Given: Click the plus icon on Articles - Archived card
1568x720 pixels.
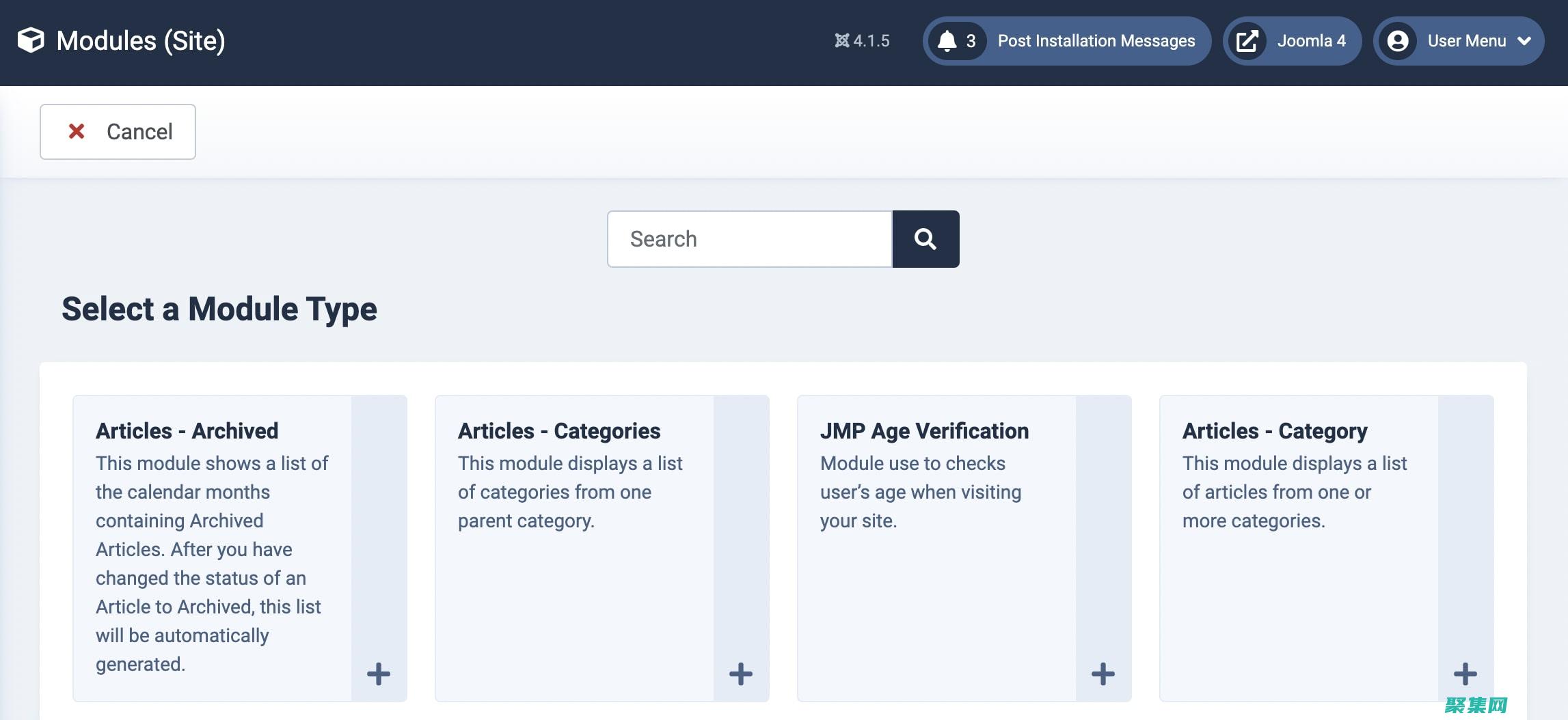Looking at the screenshot, I should (378, 674).
